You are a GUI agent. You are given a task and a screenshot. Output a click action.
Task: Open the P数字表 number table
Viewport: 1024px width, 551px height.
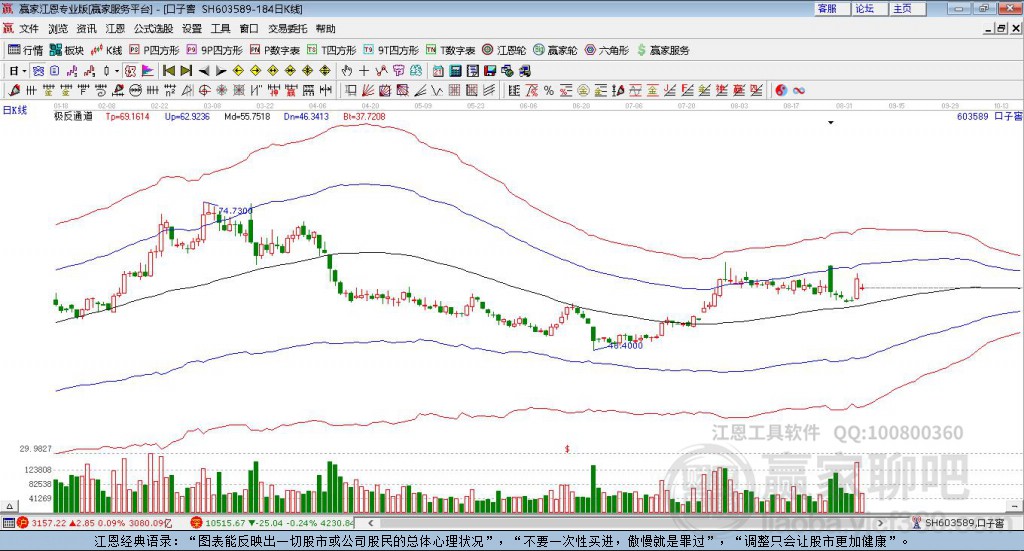click(x=274, y=50)
